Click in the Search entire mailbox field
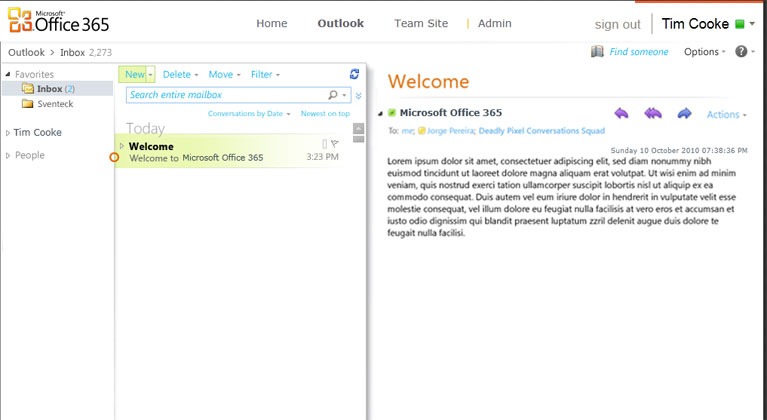This screenshot has width=767, height=420. [x=226, y=95]
